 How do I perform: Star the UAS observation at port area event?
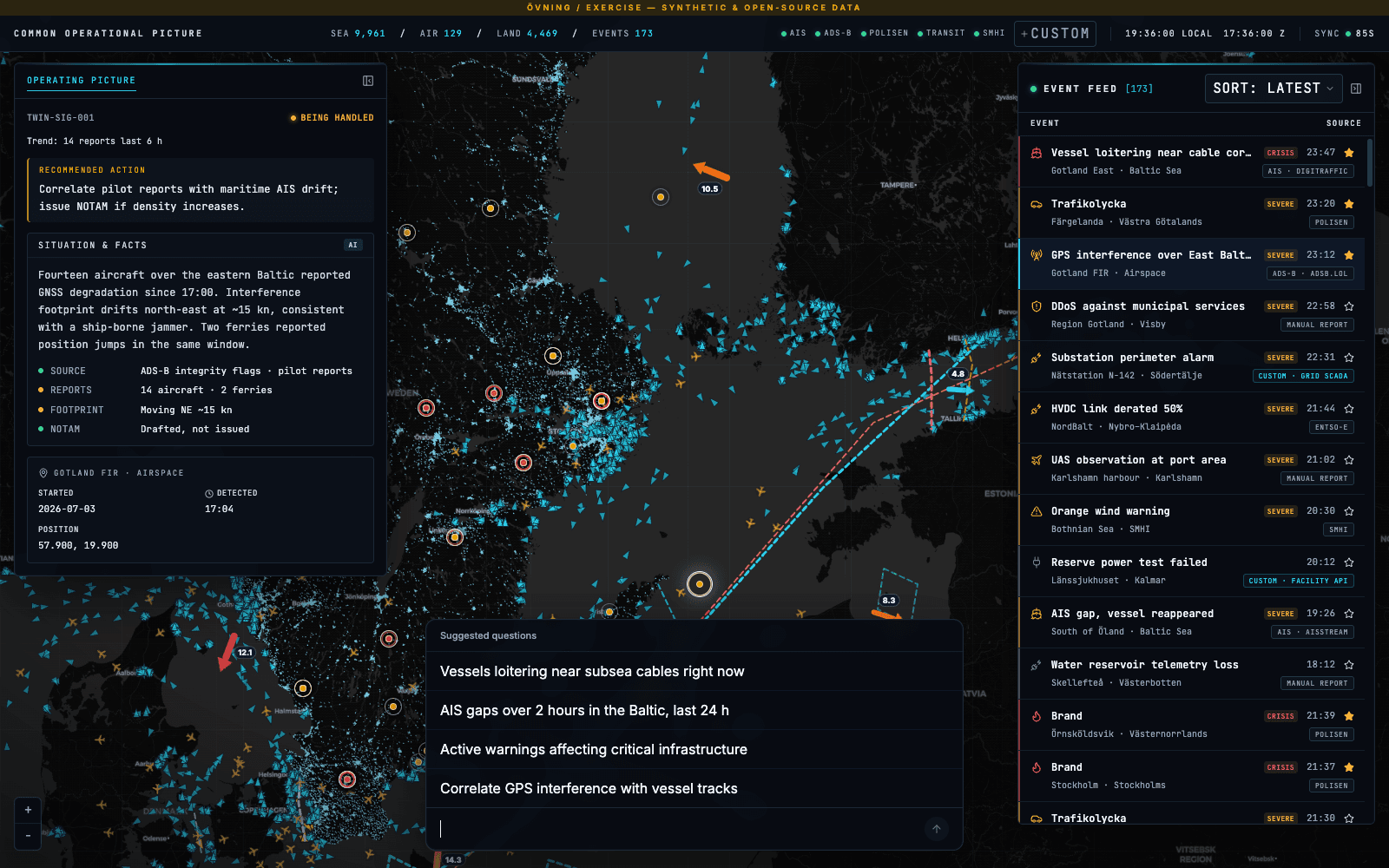(1349, 460)
